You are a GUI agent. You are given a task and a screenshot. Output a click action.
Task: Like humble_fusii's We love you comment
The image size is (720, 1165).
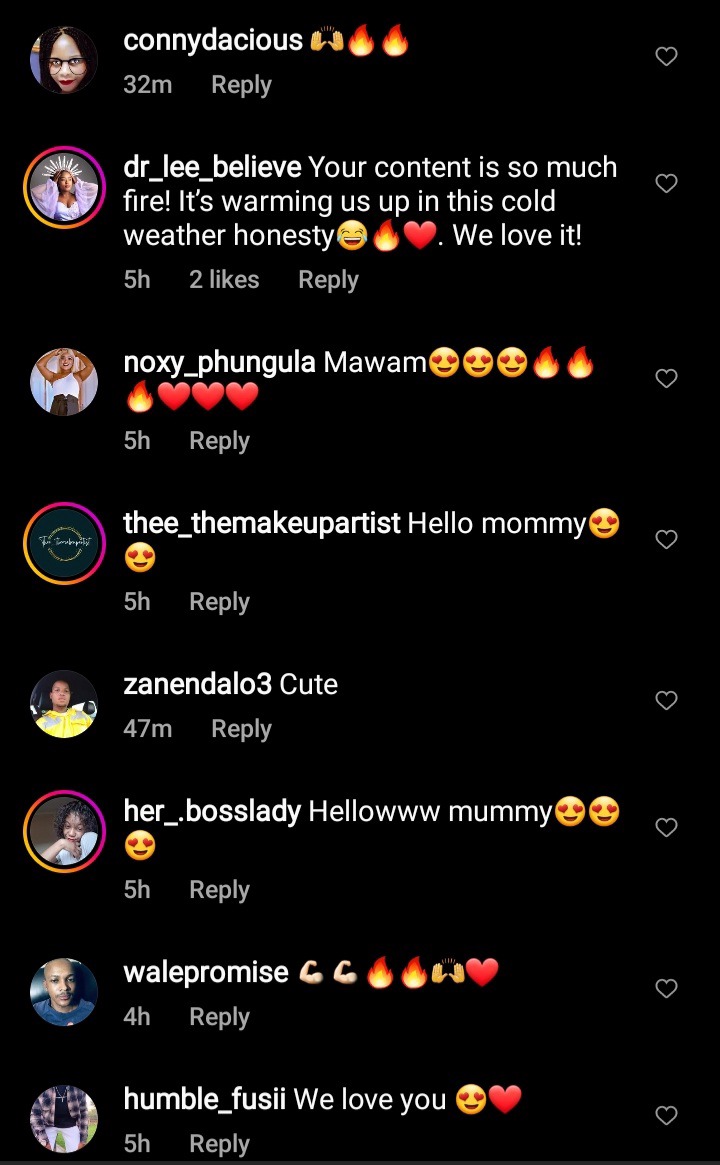pos(667,1115)
